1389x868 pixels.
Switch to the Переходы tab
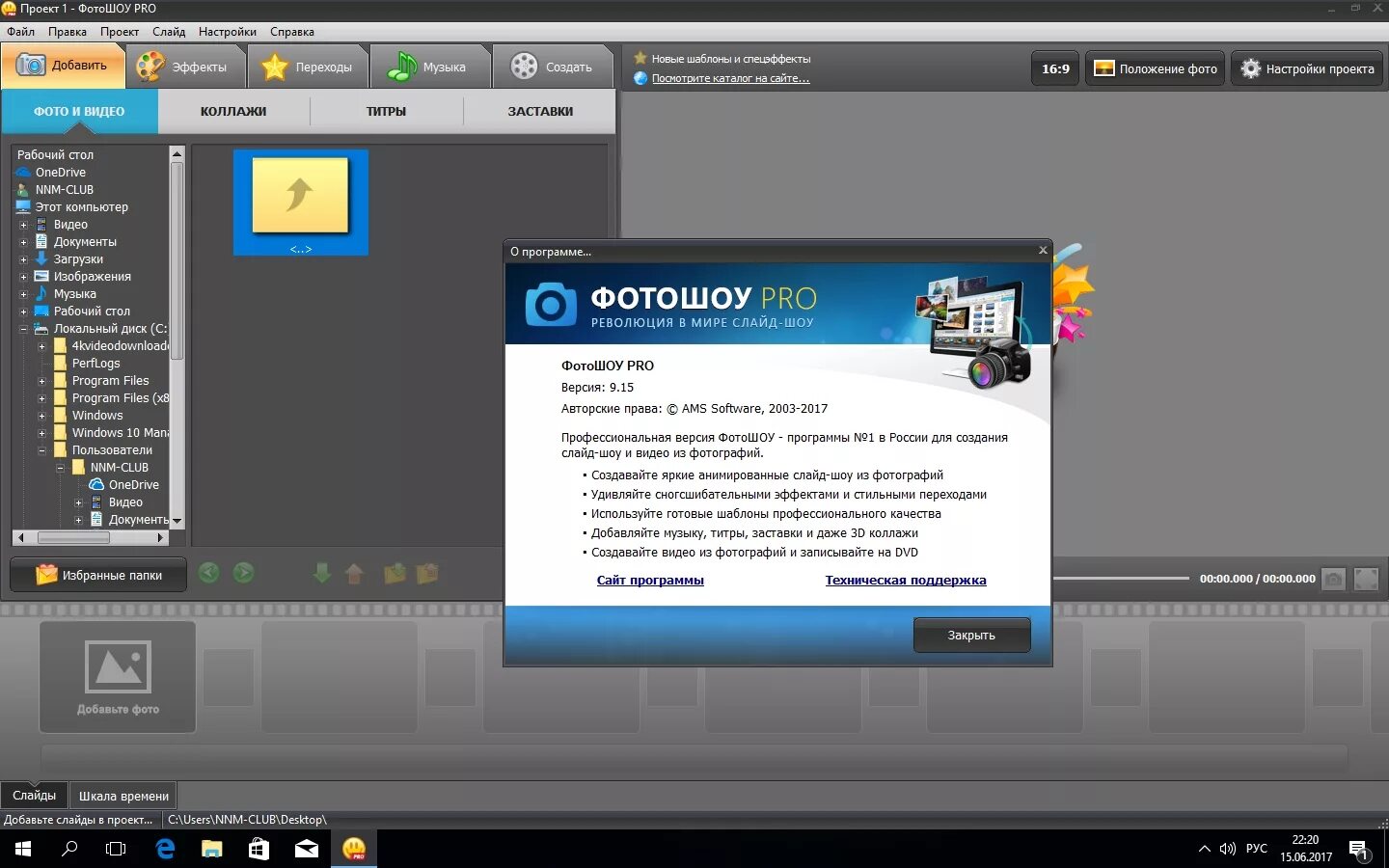click(308, 67)
